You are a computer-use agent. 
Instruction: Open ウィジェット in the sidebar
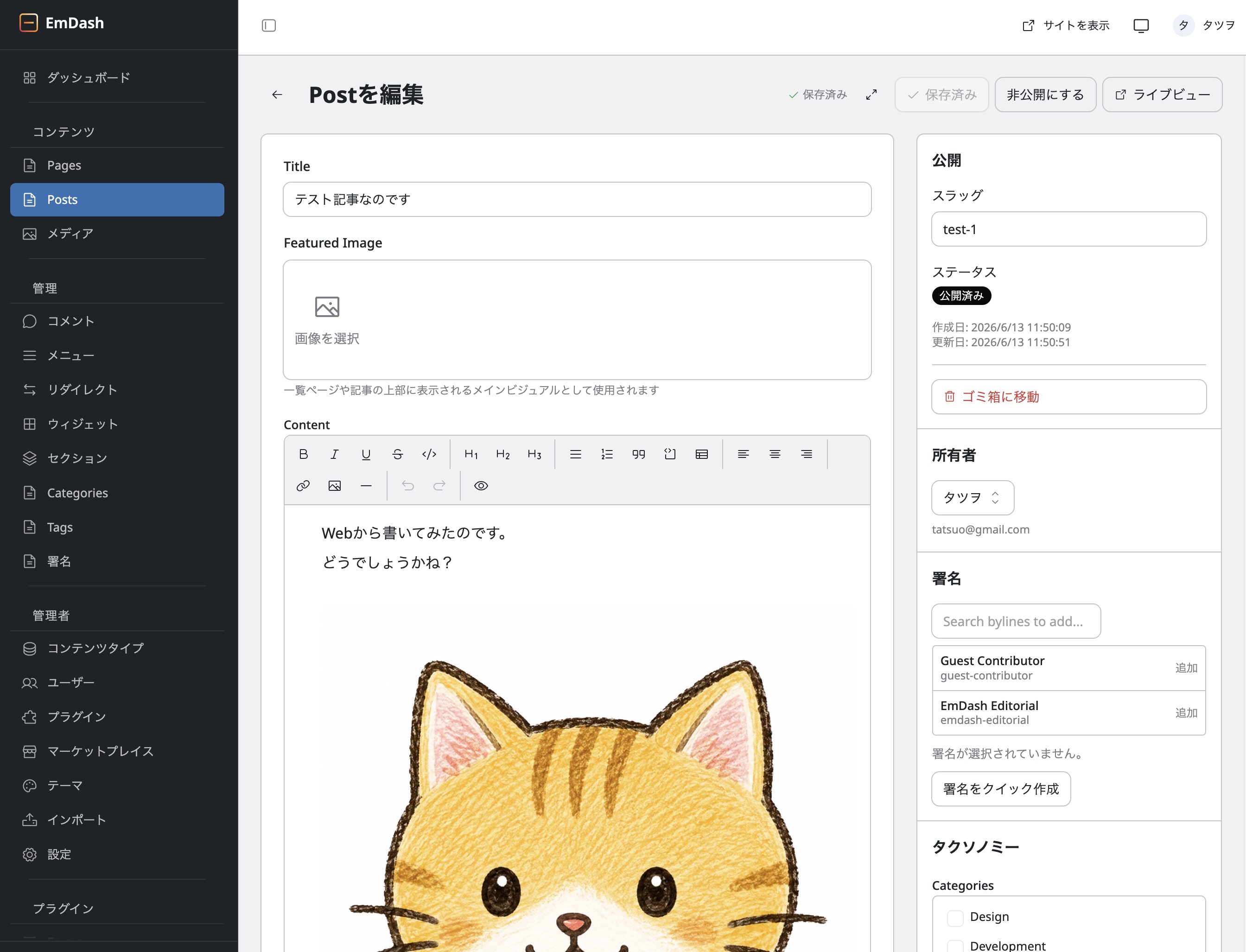pyautogui.click(x=117, y=424)
